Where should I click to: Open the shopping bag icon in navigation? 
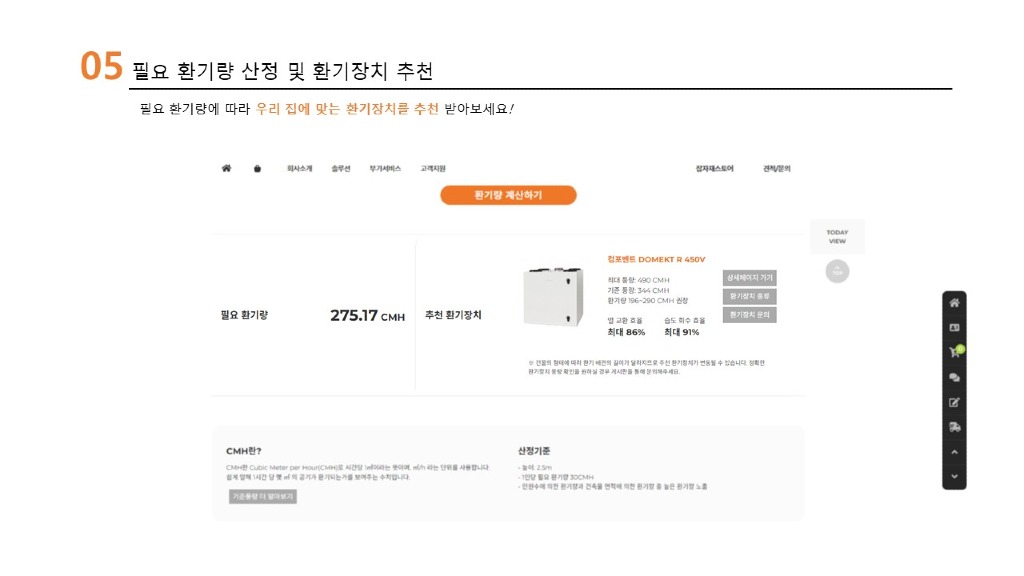pyautogui.click(x=257, y=169)
